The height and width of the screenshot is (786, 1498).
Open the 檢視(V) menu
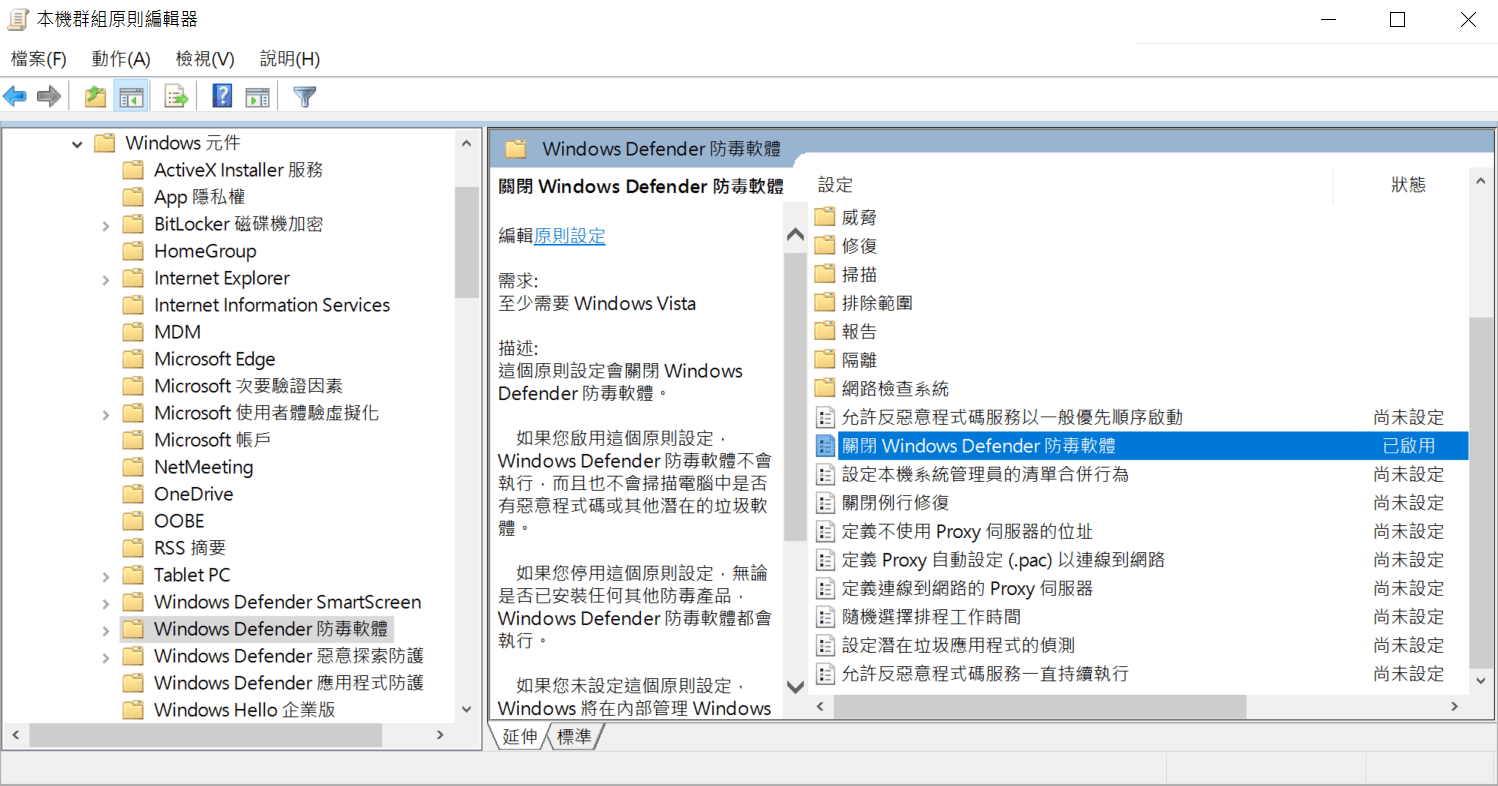tap(205, 59)
